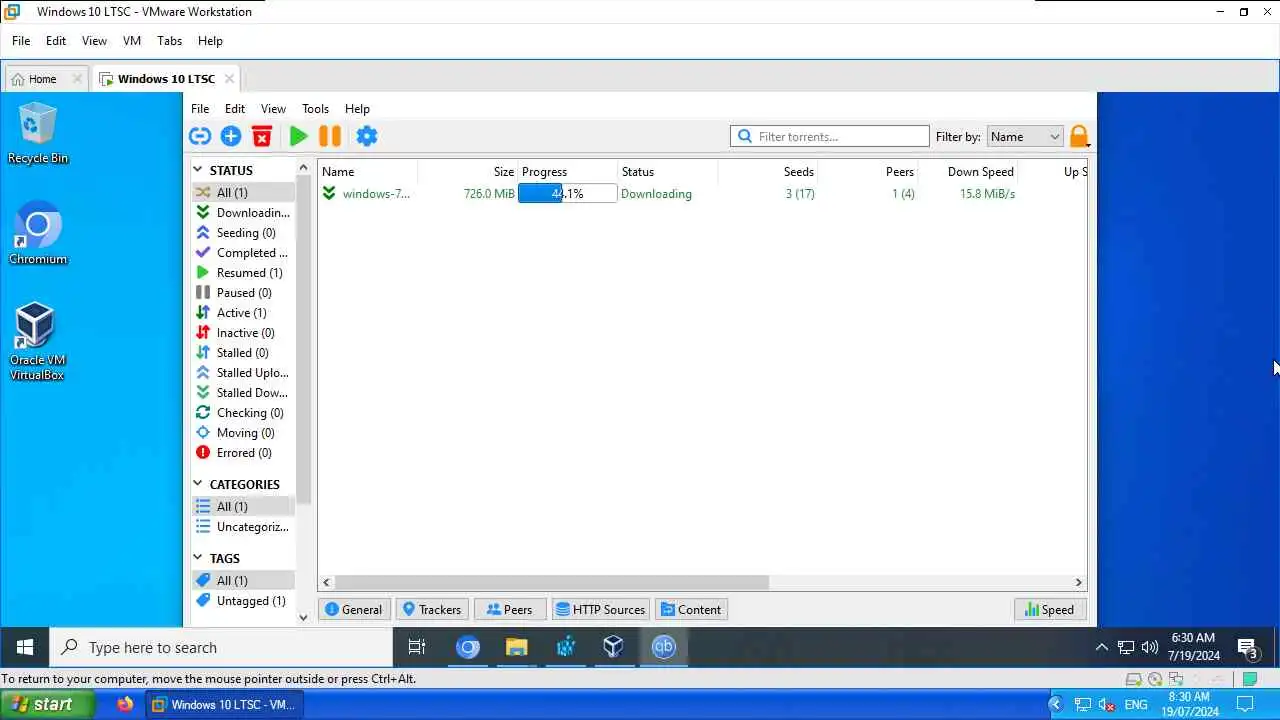The image size is (1280, 720).
Task: Open the Trackers details tab
Action: pyautogui.click(x=432, y=609)
